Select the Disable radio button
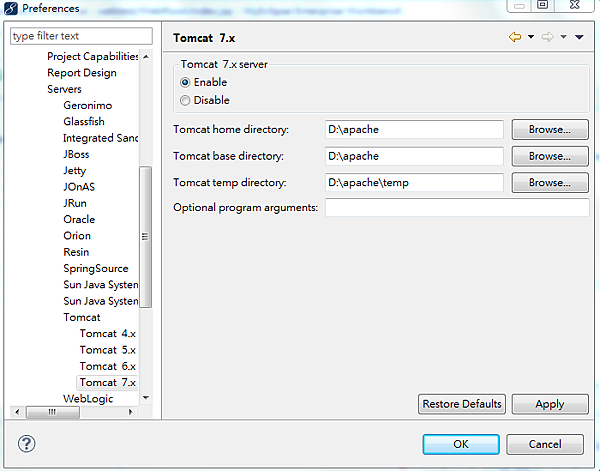This screenshot has height=471, width=600. coord(185,100)
